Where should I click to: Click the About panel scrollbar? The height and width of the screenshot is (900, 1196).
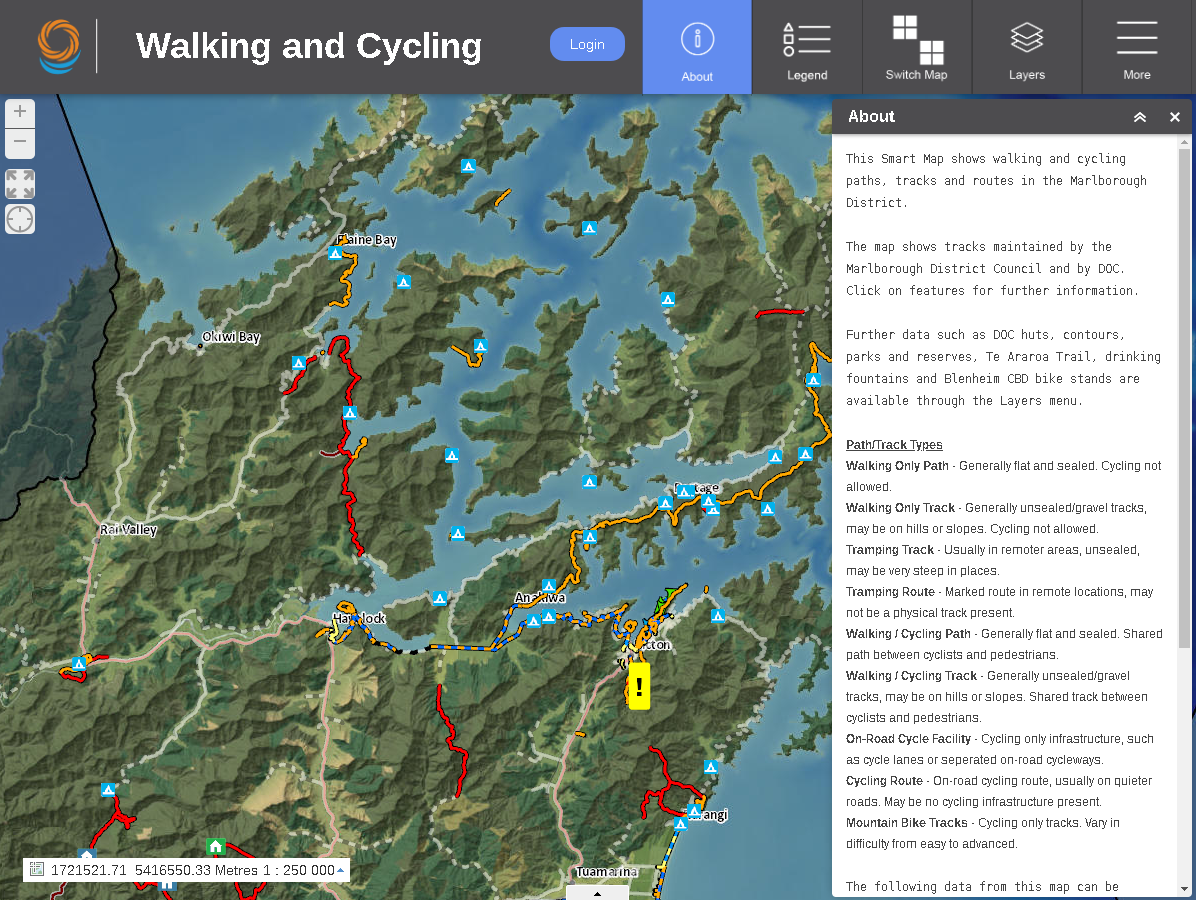1184,398
